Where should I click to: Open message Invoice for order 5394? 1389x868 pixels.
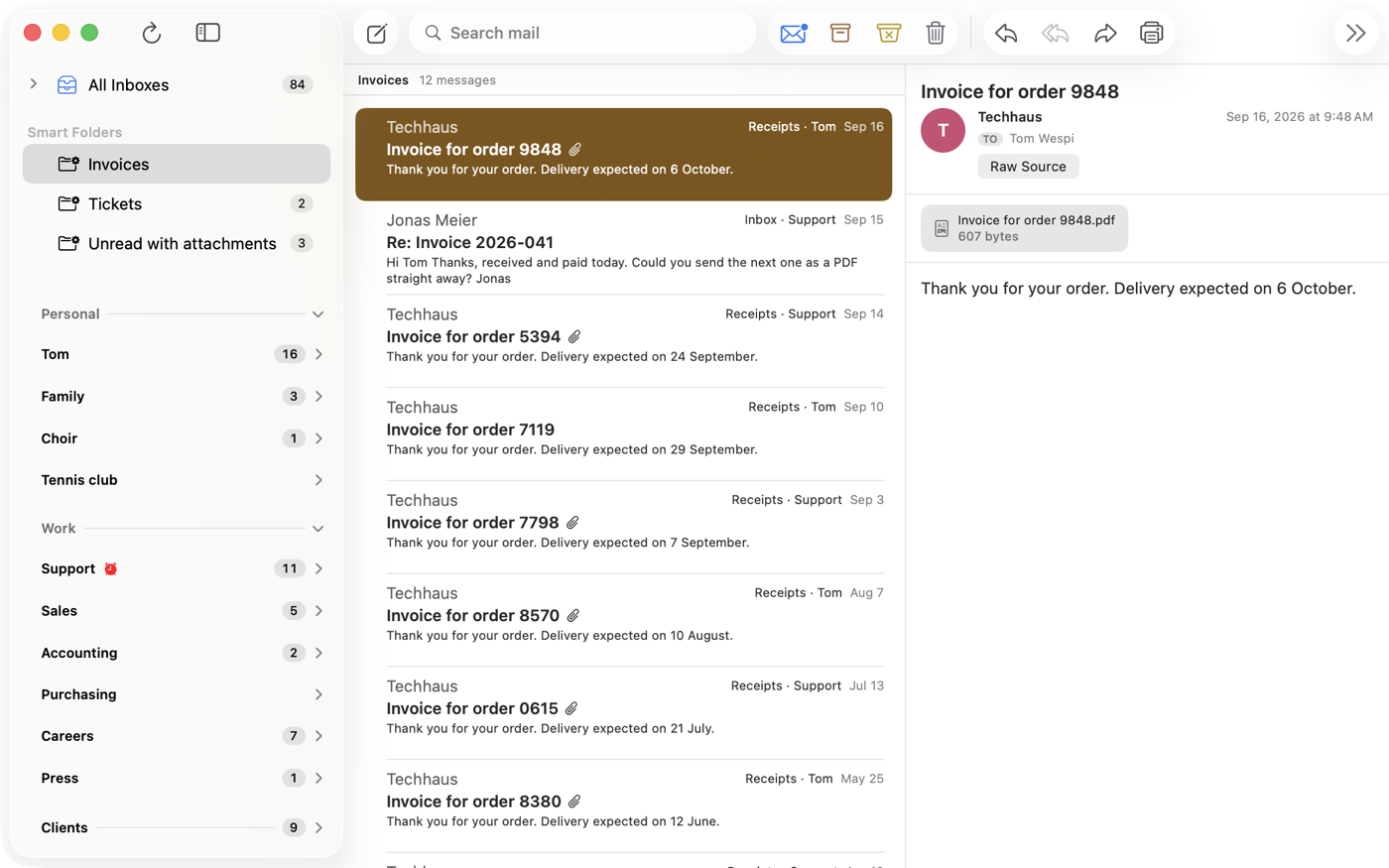(624, 341)
